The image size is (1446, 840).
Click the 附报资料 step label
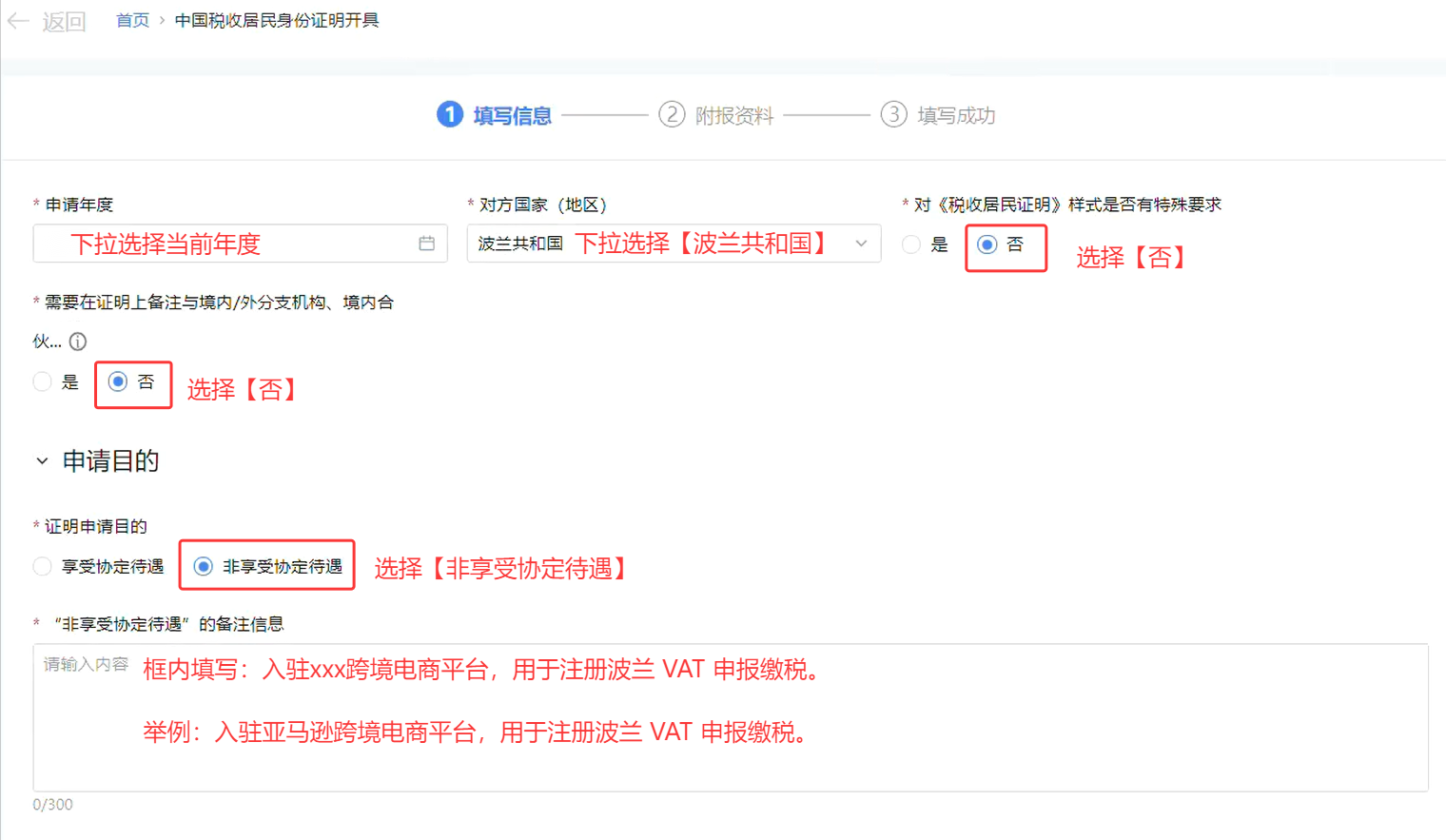click(734, 116)
